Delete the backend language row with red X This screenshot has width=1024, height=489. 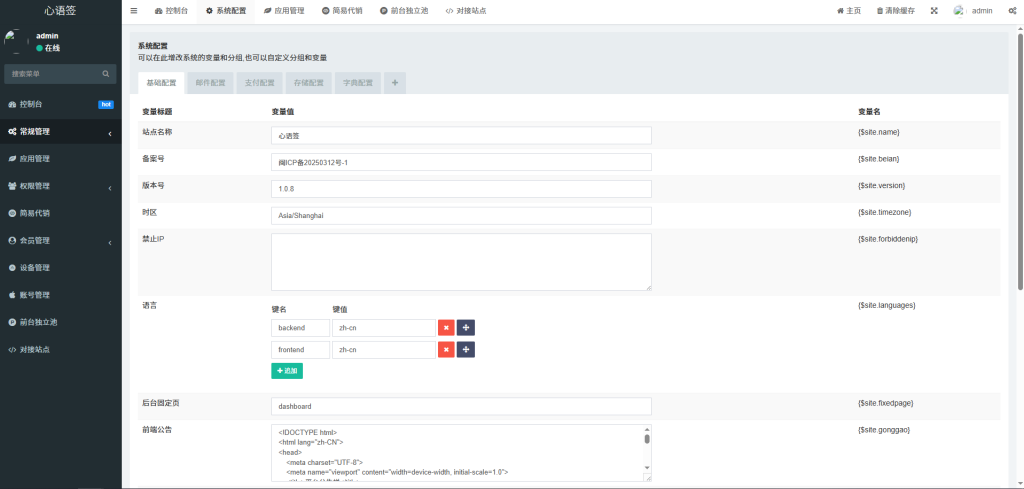(x=446, y=327)
